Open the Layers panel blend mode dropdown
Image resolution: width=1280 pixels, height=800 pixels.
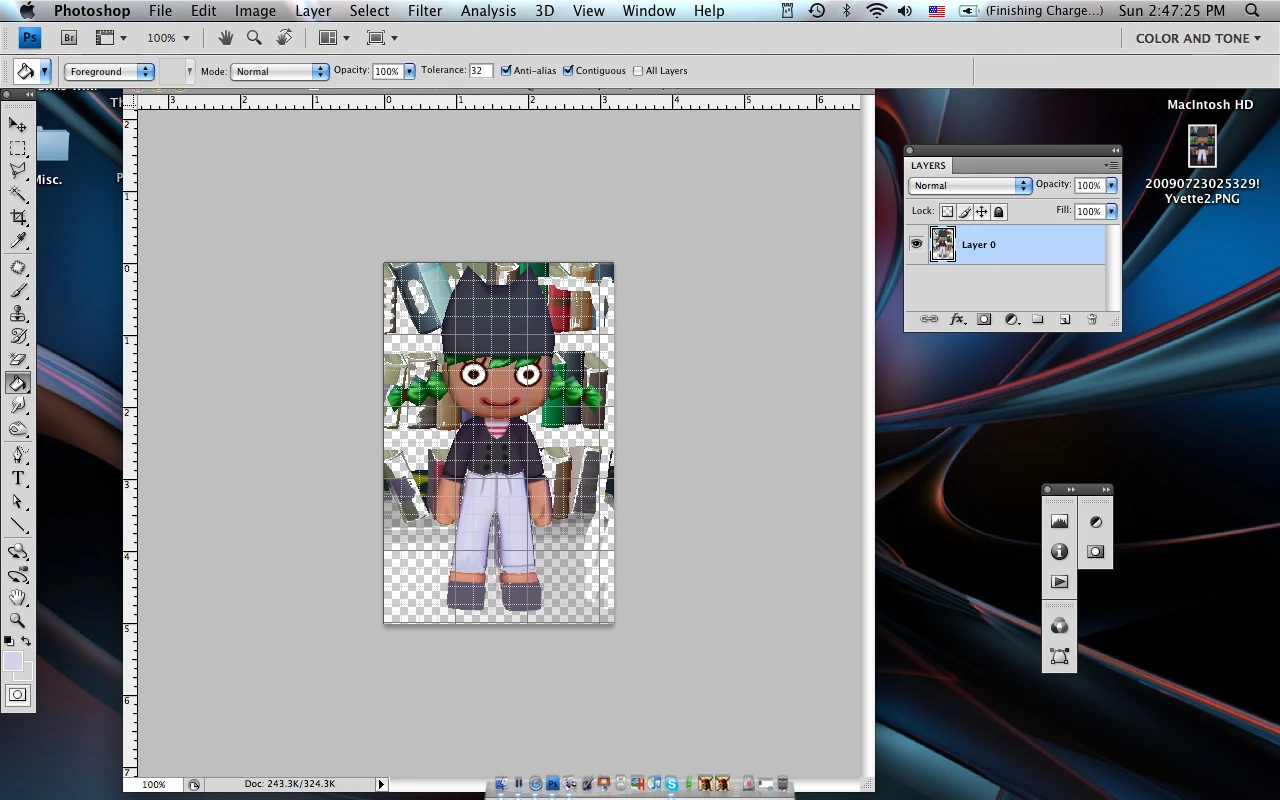coord(969,185)
